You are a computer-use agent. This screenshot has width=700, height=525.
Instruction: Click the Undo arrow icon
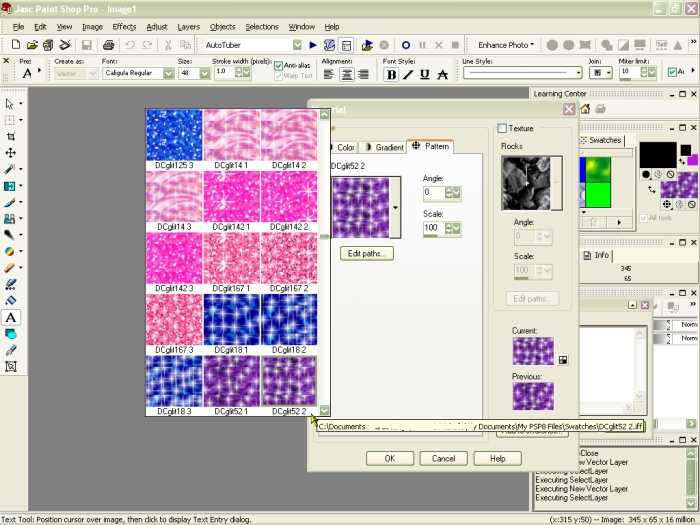coord(130,45)
